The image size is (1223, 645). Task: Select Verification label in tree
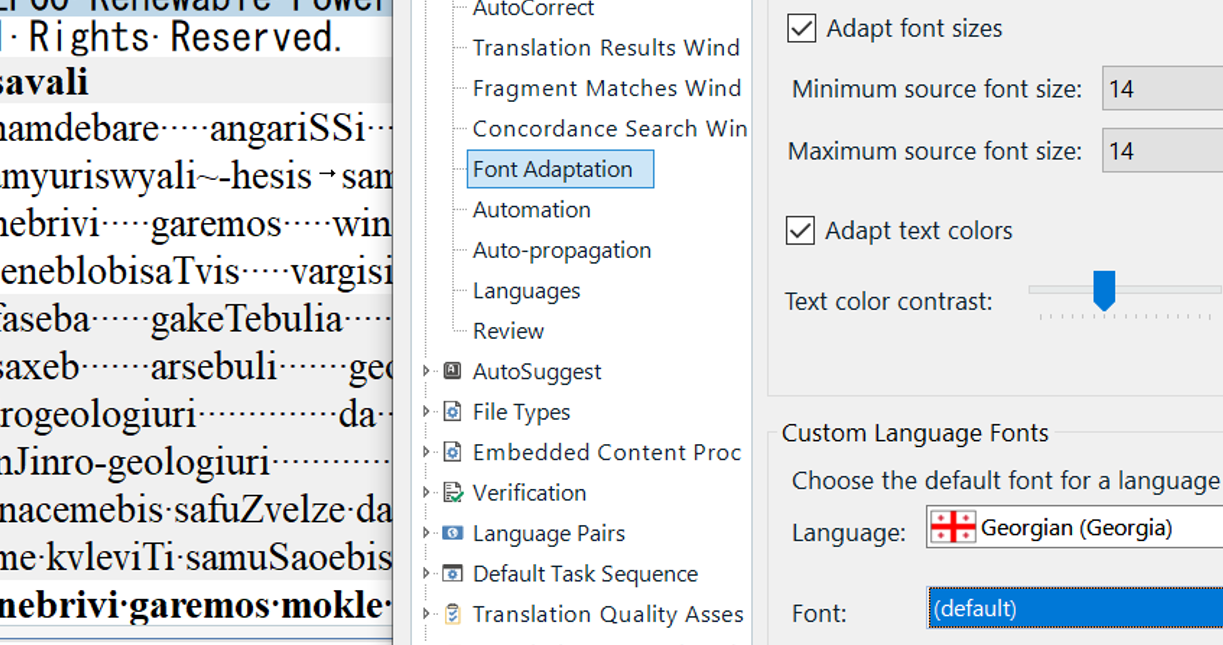click(x=529, y=493)
